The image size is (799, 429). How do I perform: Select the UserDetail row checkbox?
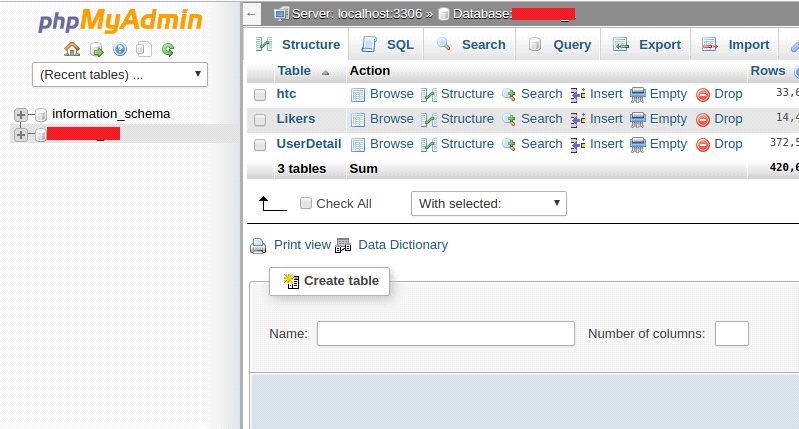(x=260, y=145)
